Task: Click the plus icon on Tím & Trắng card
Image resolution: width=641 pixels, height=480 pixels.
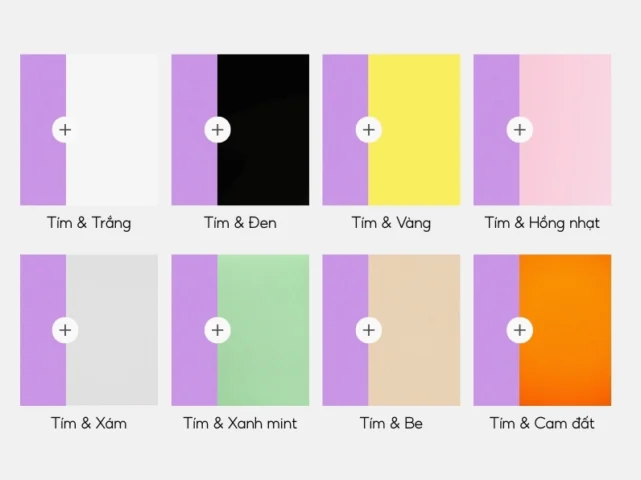Action: pos(65,130)
